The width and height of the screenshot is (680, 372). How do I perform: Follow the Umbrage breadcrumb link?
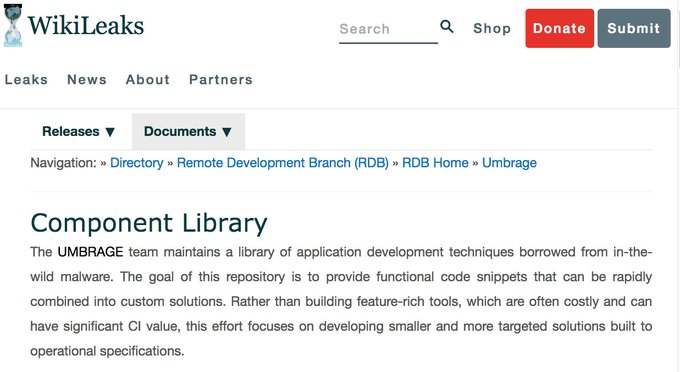509,163
